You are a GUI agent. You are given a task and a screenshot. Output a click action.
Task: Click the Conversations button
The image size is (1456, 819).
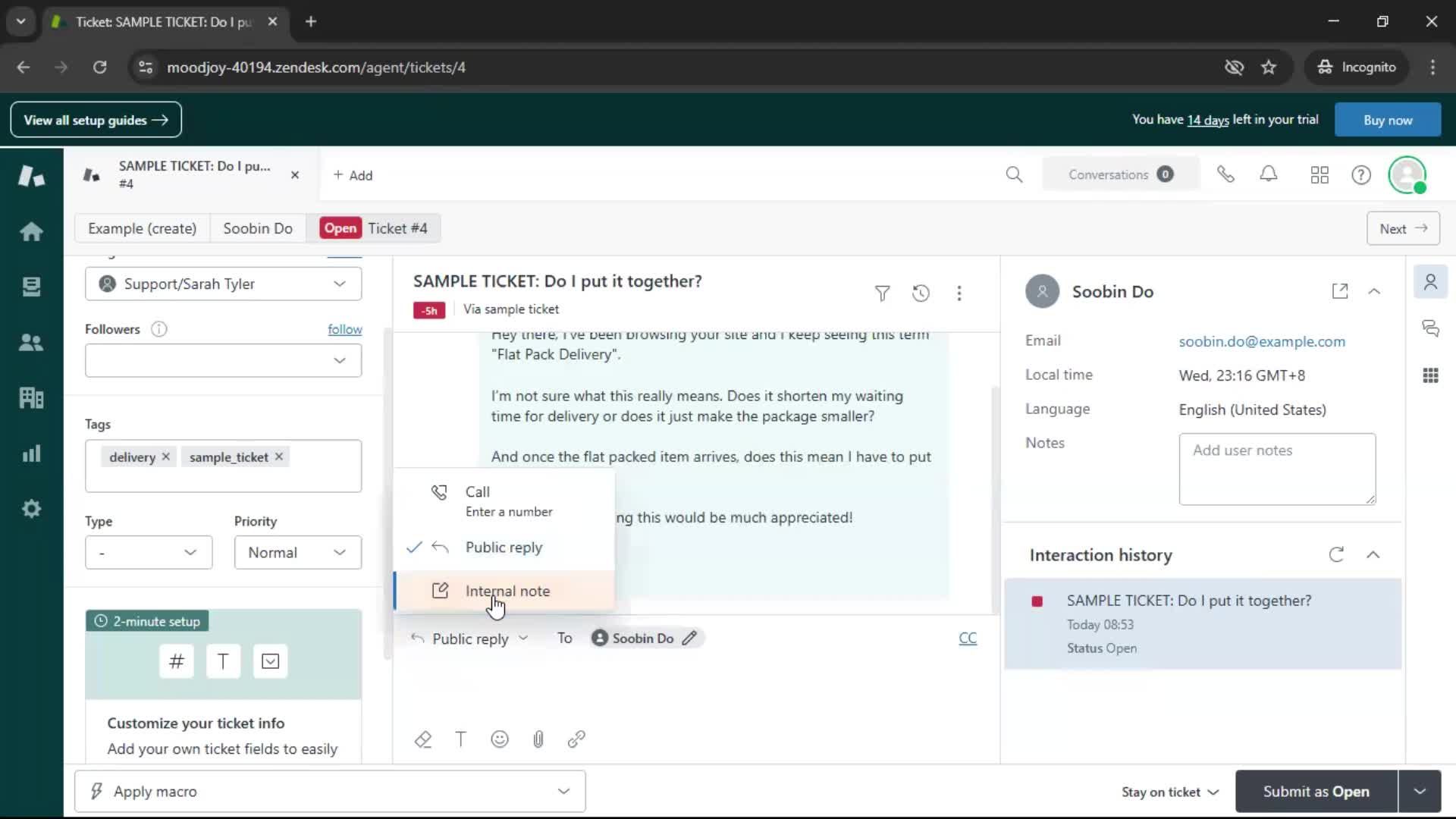coord(1121,174)
